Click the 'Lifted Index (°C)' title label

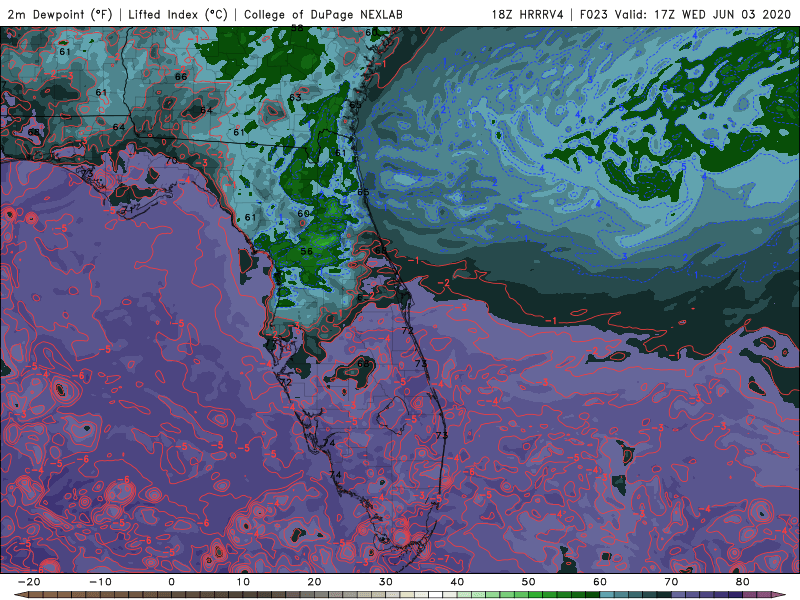pyautogui.click(x=178, y=14)
